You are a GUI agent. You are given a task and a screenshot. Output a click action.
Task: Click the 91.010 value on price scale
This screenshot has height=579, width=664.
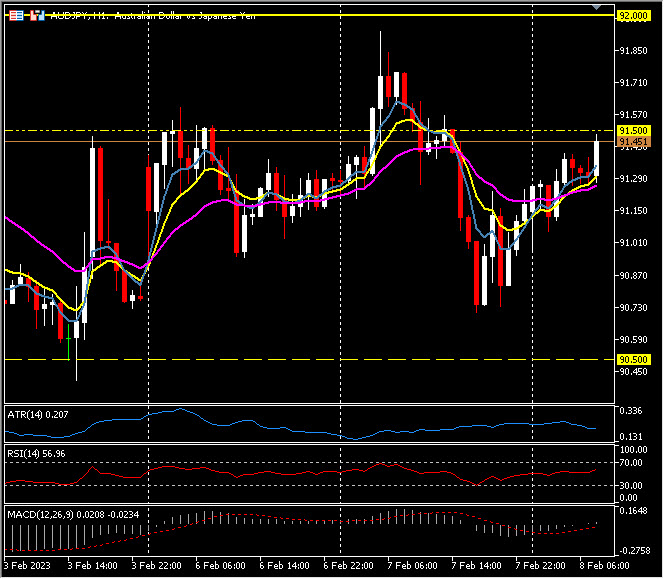[632, 243]
